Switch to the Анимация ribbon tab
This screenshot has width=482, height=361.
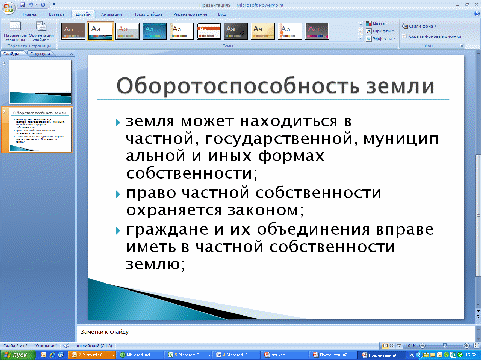tap(111, 15)
